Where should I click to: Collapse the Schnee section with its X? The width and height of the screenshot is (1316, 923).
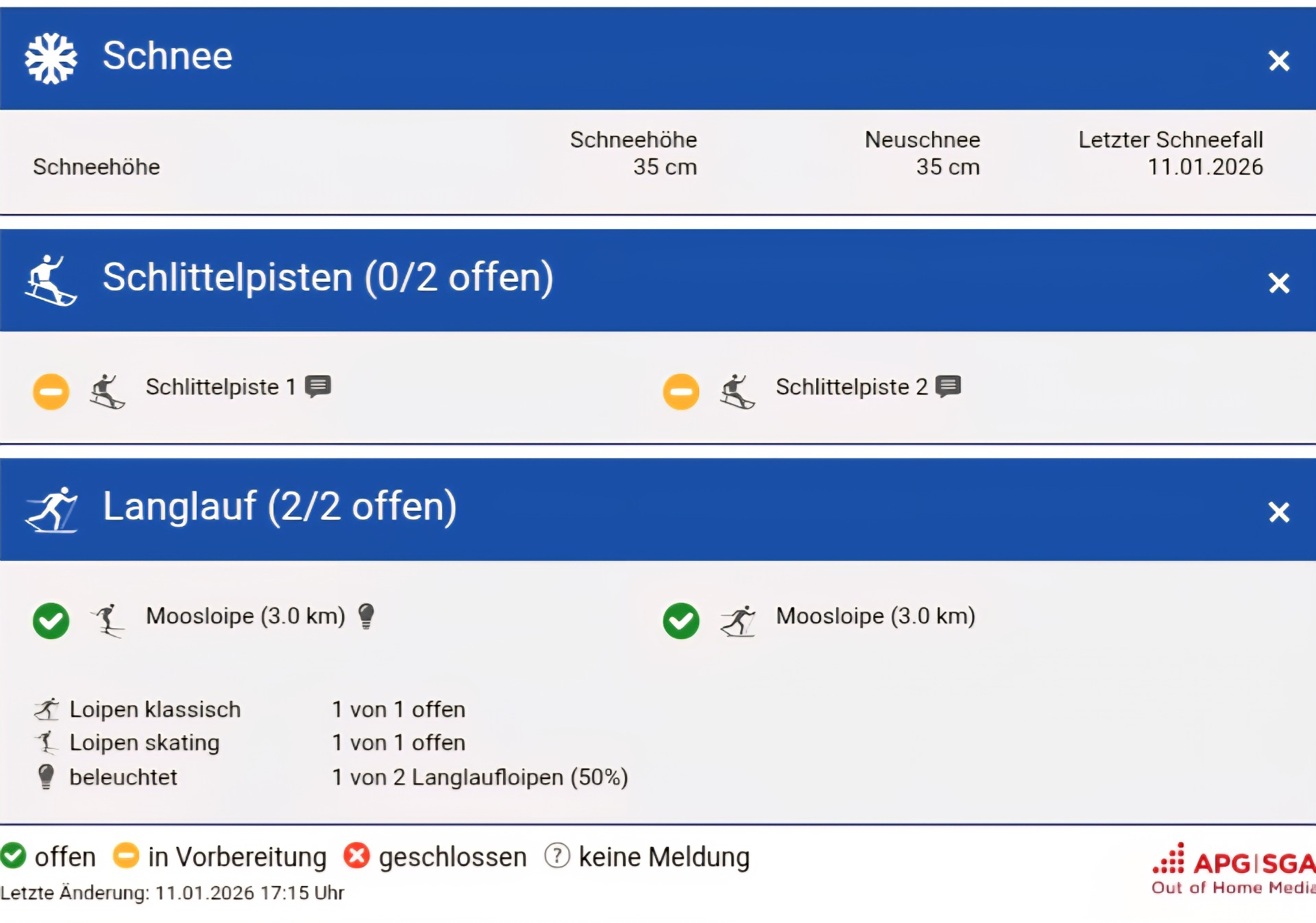[x=1278, y=61]
